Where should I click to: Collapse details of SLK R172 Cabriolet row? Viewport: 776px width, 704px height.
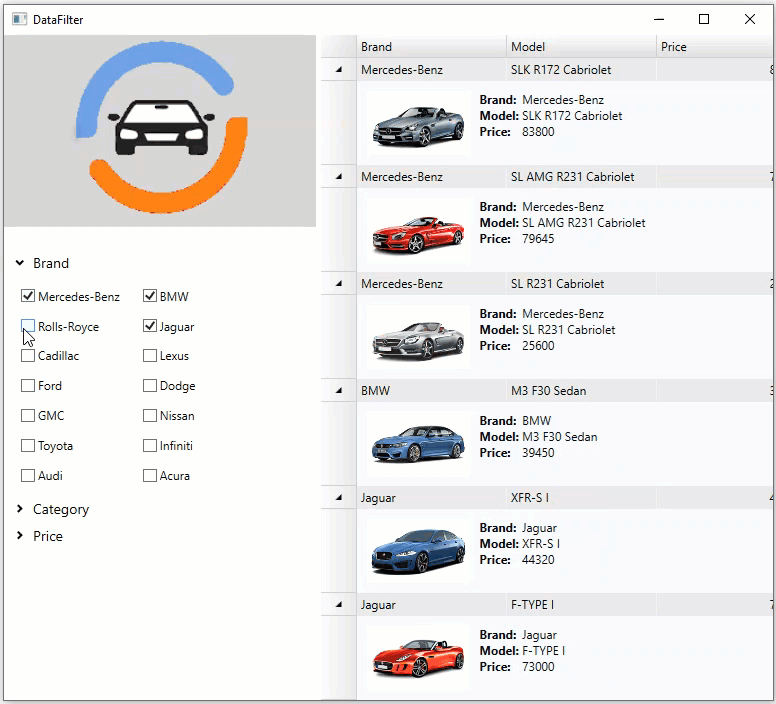(339, 70)
